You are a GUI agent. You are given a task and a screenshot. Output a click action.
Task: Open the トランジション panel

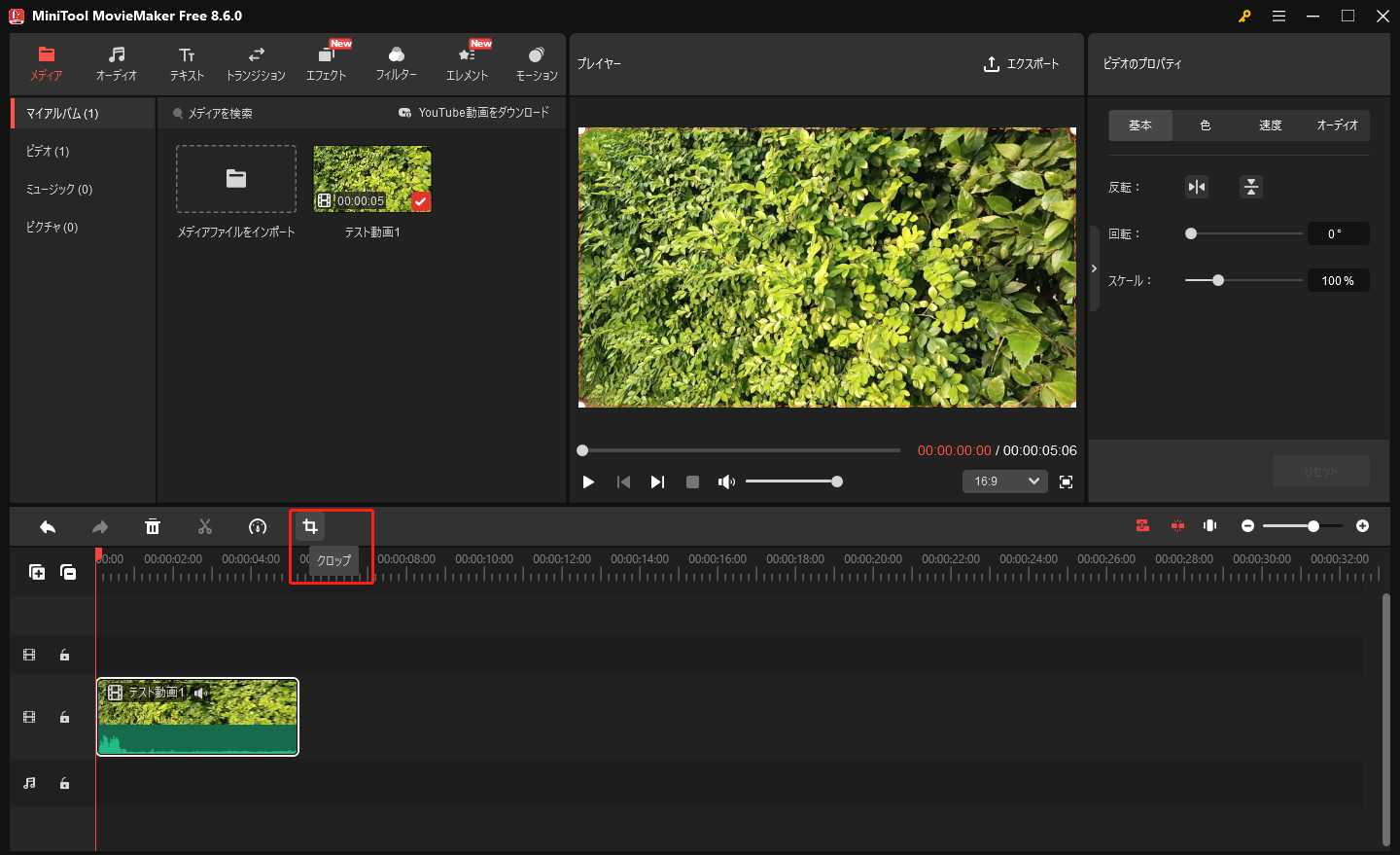(256, 63)
